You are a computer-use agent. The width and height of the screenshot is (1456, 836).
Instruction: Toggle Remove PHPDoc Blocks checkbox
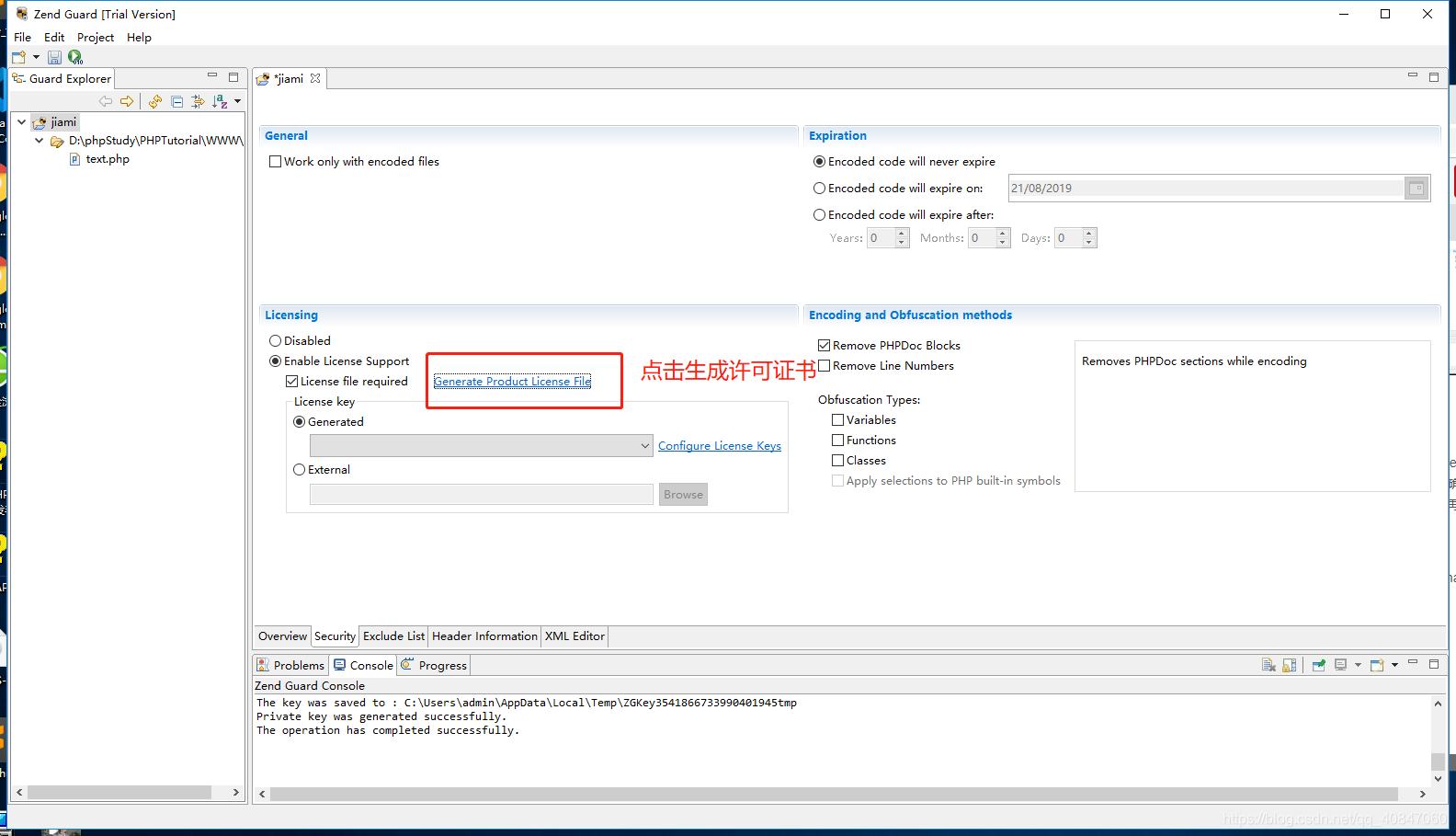(x=824, y=346)
